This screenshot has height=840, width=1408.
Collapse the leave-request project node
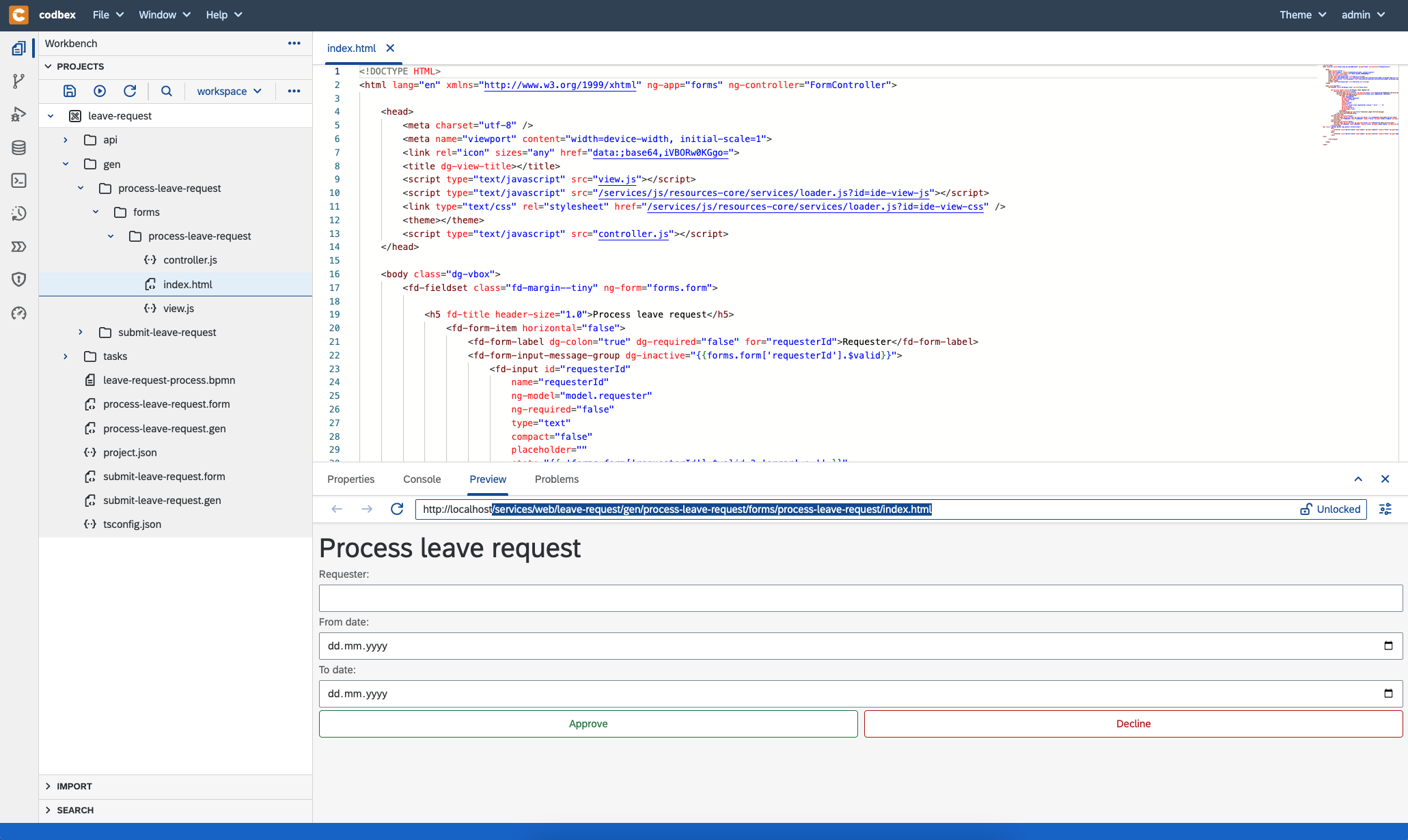click(x=51, y=116)
